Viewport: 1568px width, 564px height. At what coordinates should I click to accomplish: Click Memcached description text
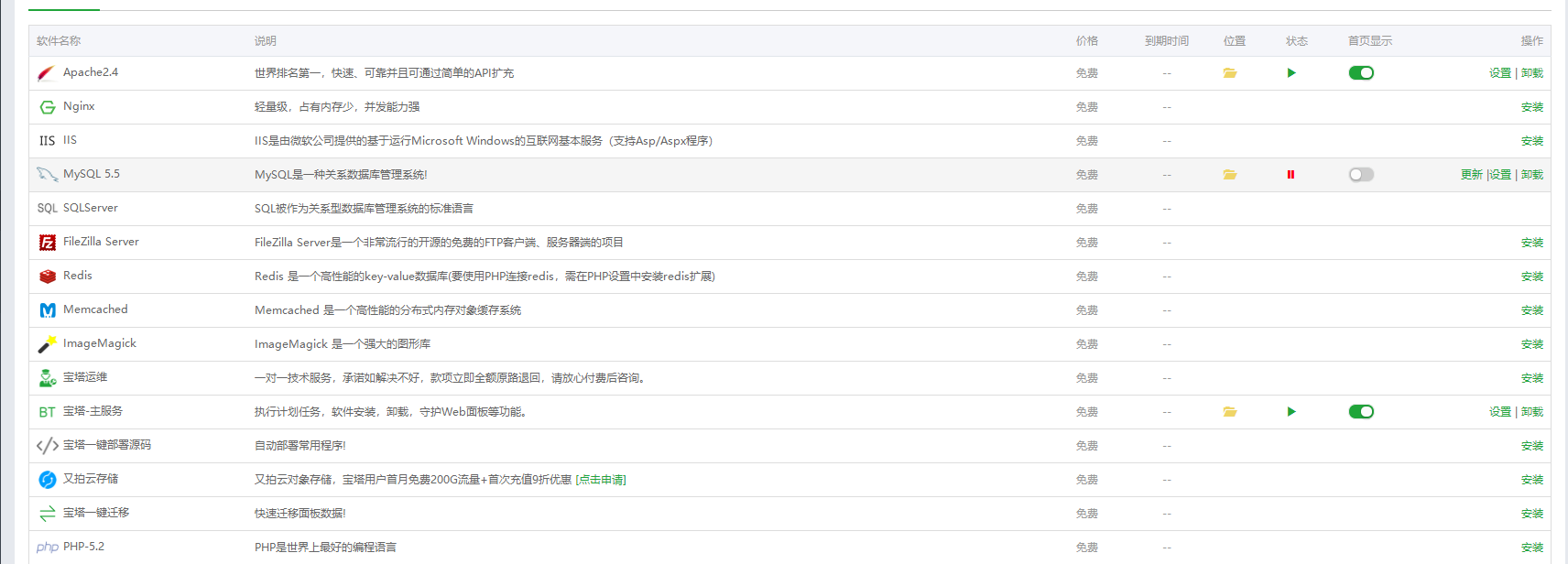[387, 310]
